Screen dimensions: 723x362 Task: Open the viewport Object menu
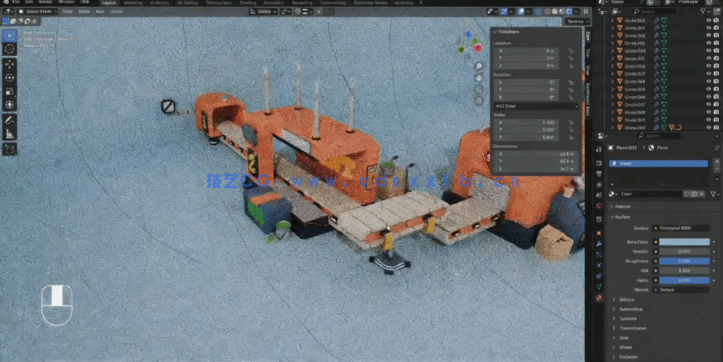click(116, 11)
